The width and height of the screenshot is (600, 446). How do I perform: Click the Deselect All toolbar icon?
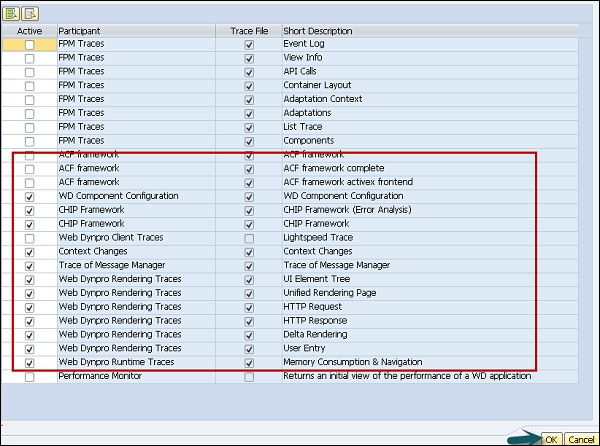29,13
